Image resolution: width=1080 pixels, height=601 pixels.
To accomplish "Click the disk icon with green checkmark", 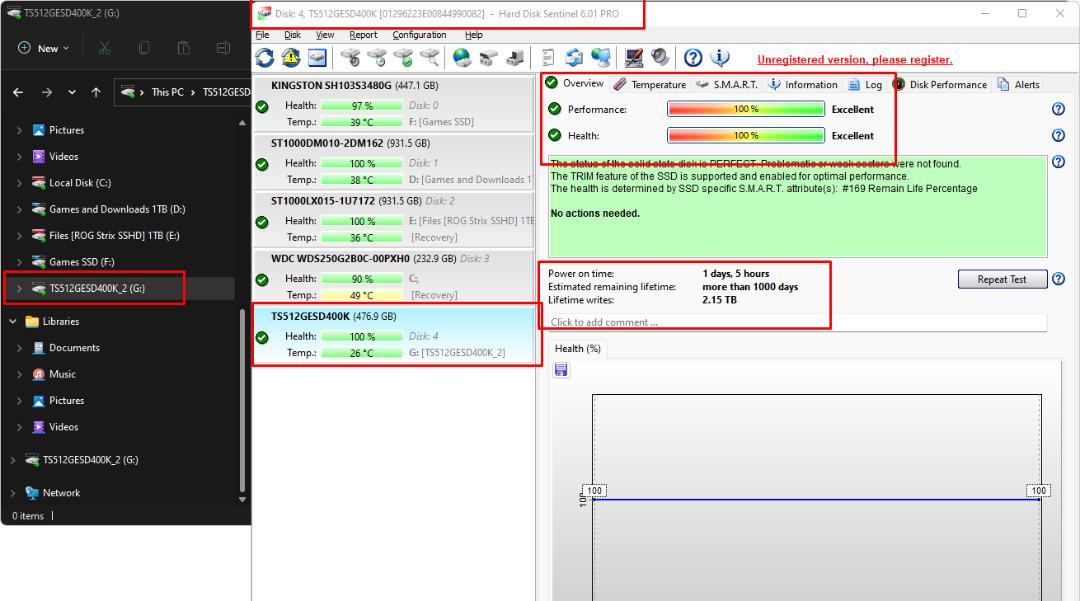I will point(404,58).
